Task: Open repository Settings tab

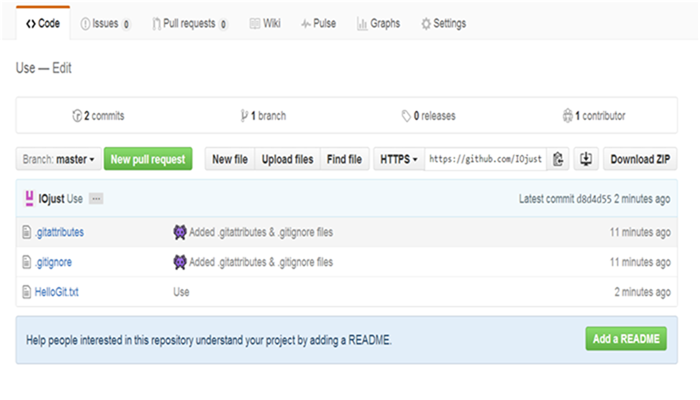Action: 444,24
